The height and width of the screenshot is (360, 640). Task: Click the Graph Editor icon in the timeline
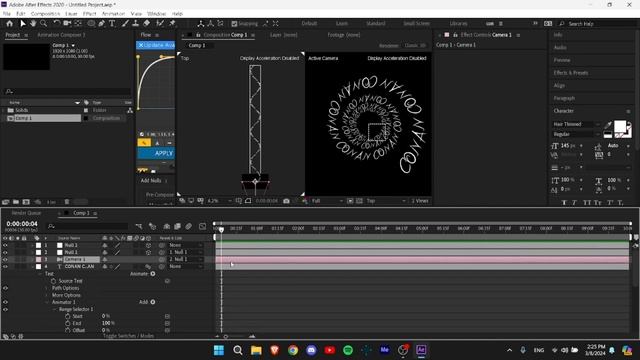202,226
